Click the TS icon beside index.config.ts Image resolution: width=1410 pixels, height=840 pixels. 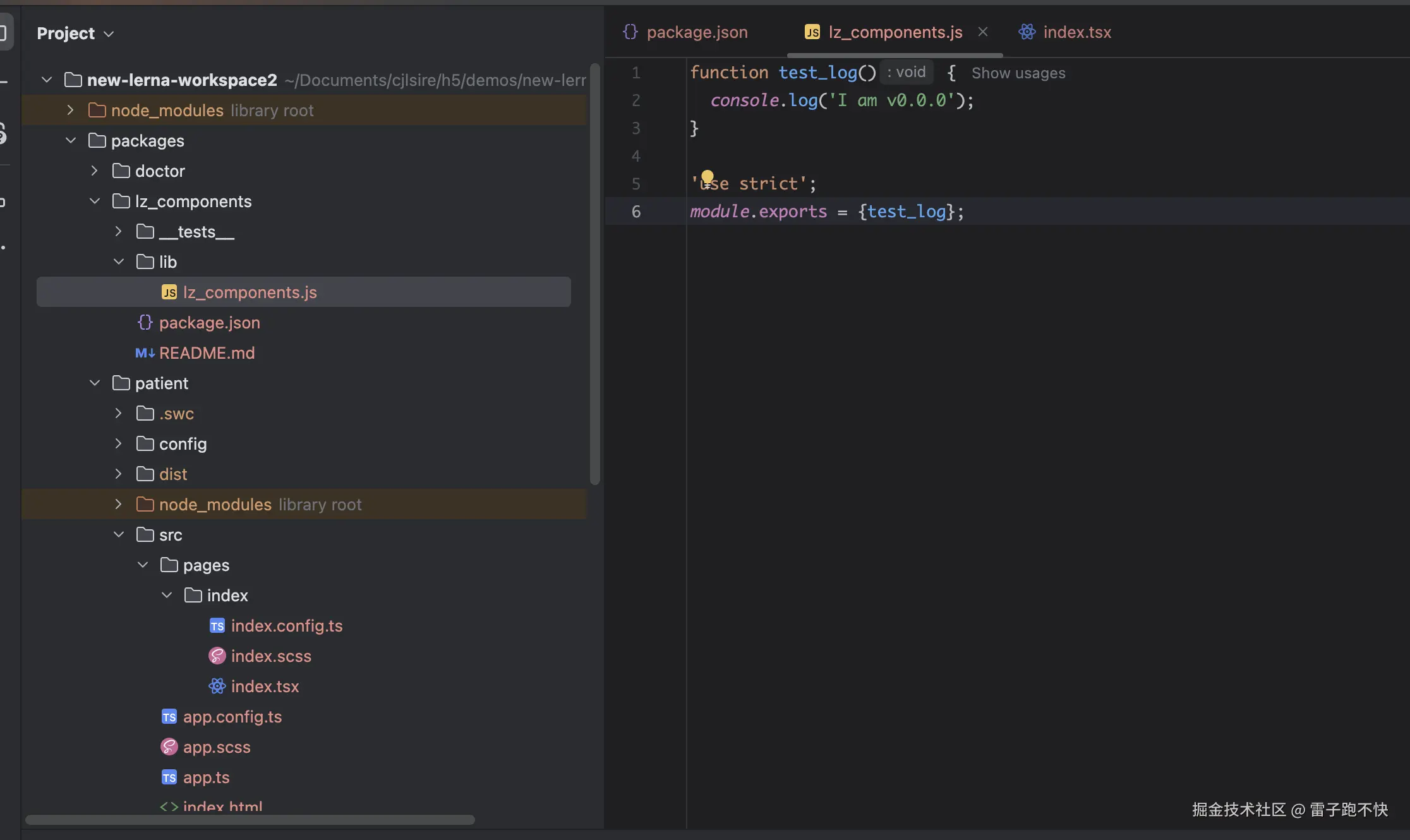pos(217,626)
